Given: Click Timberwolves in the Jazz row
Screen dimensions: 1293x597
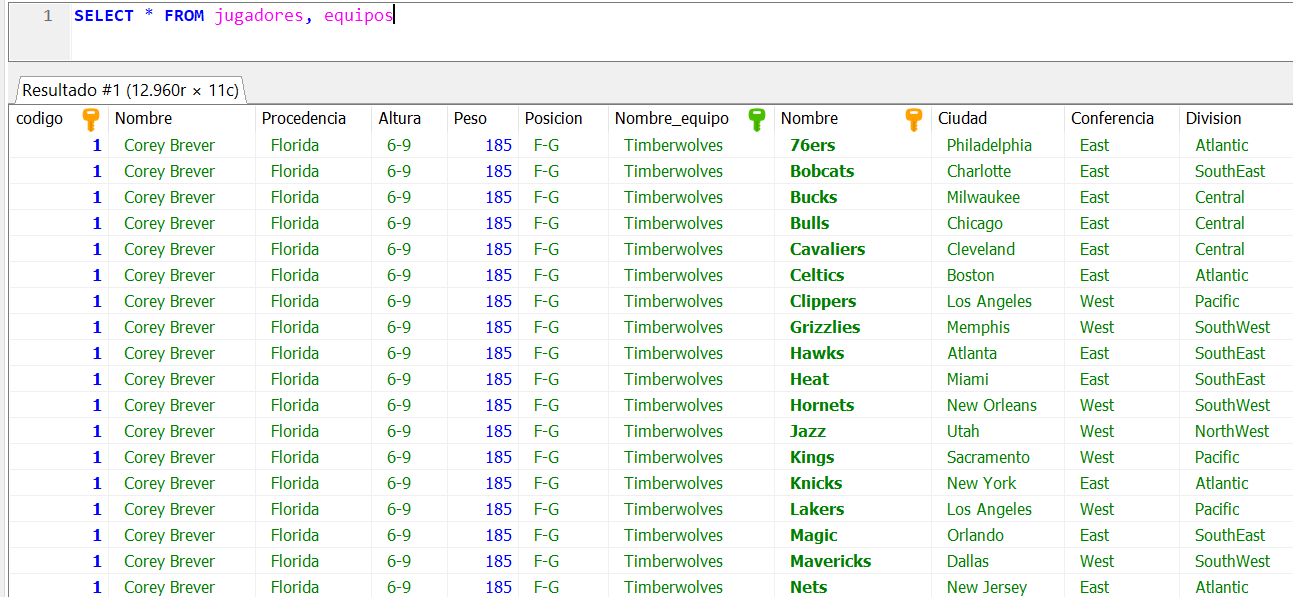Looking at the screenshot, I should tap(673, 431).
